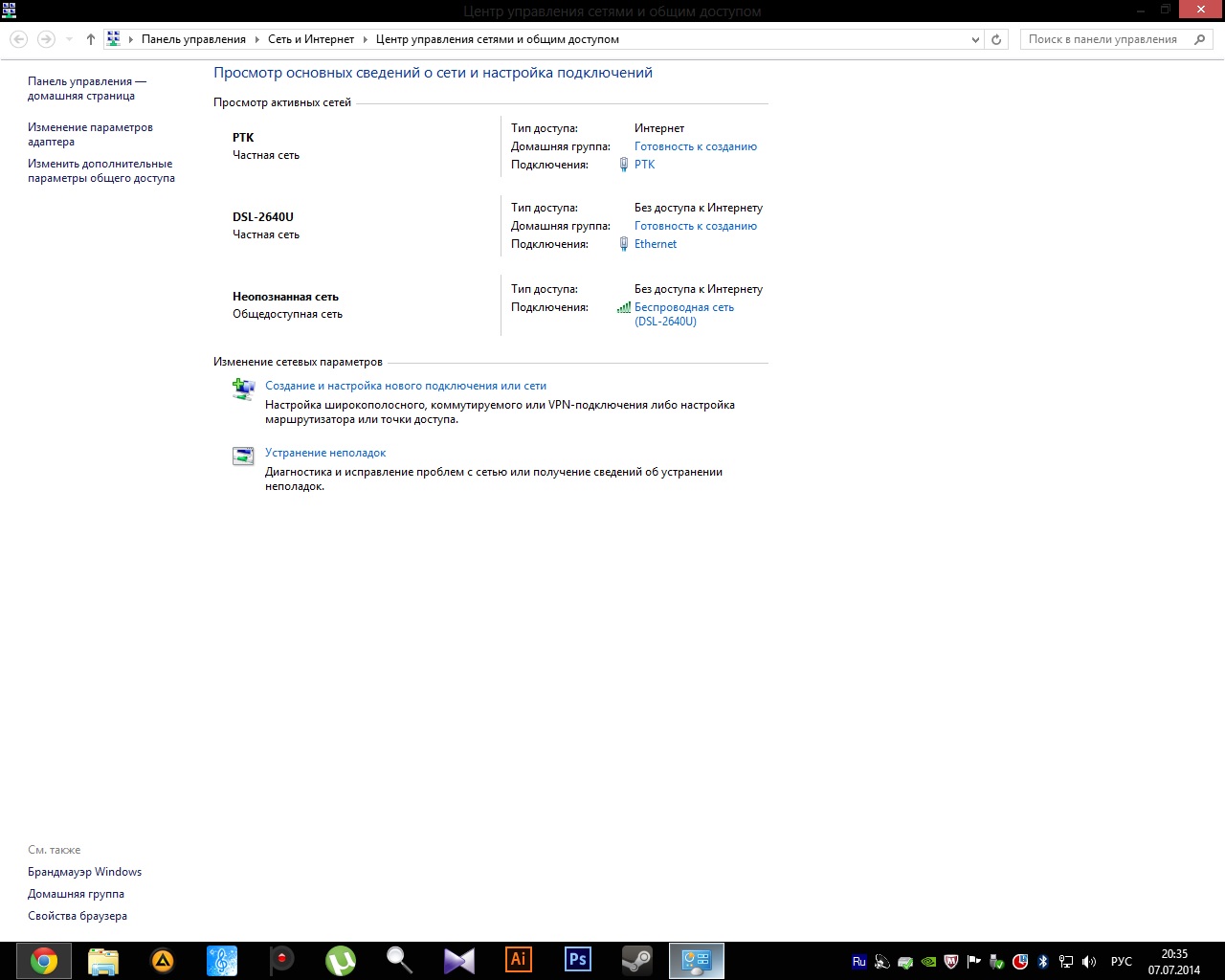The image size is (1225, 980).
Task: Click the wireless signal strength bars icon
Action: pyautogui.click(x=624, y=308)
